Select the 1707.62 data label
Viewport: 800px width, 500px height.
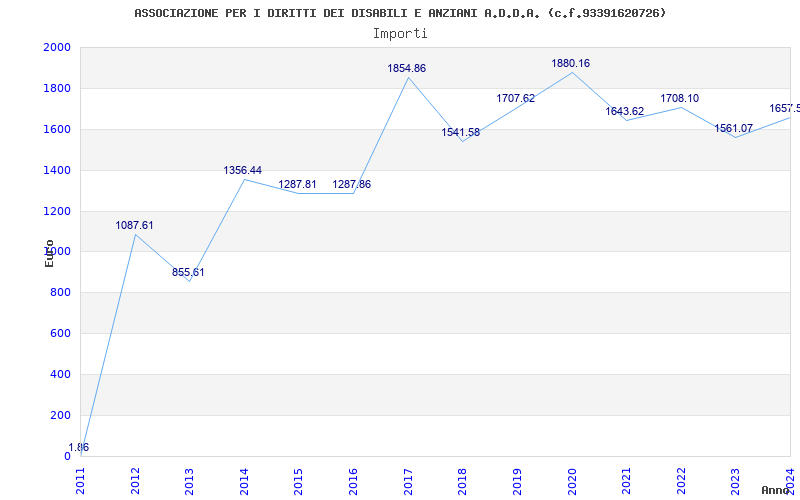coord(515,98)
